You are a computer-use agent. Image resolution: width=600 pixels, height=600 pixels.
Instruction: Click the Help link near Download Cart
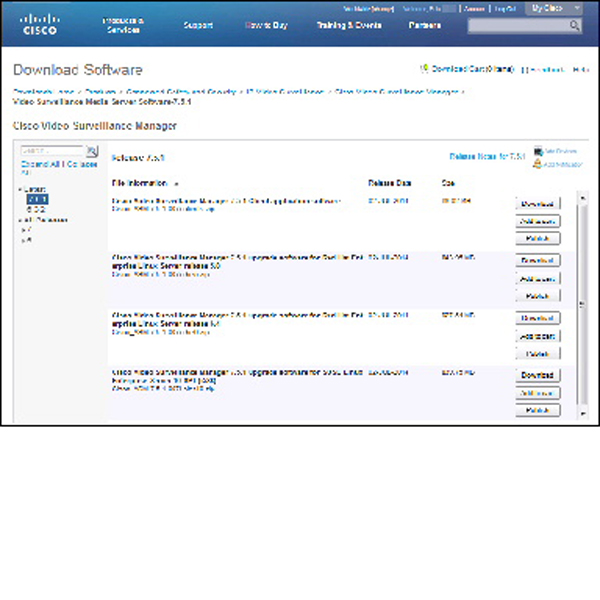point(580,70)
